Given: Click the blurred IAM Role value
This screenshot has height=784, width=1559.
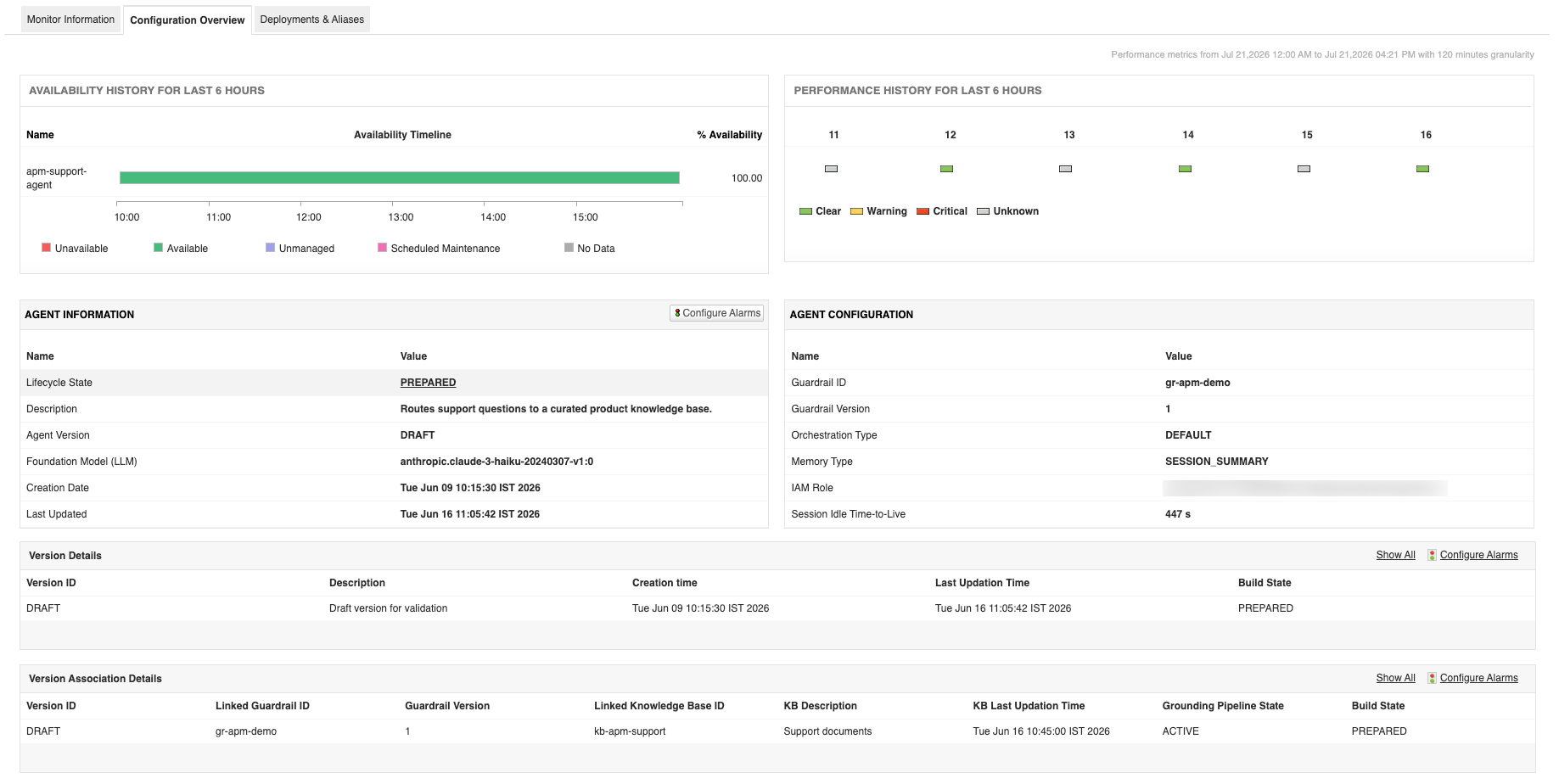Looking at the screenshot, I should pyautogui.click(x=1304, y=488).
